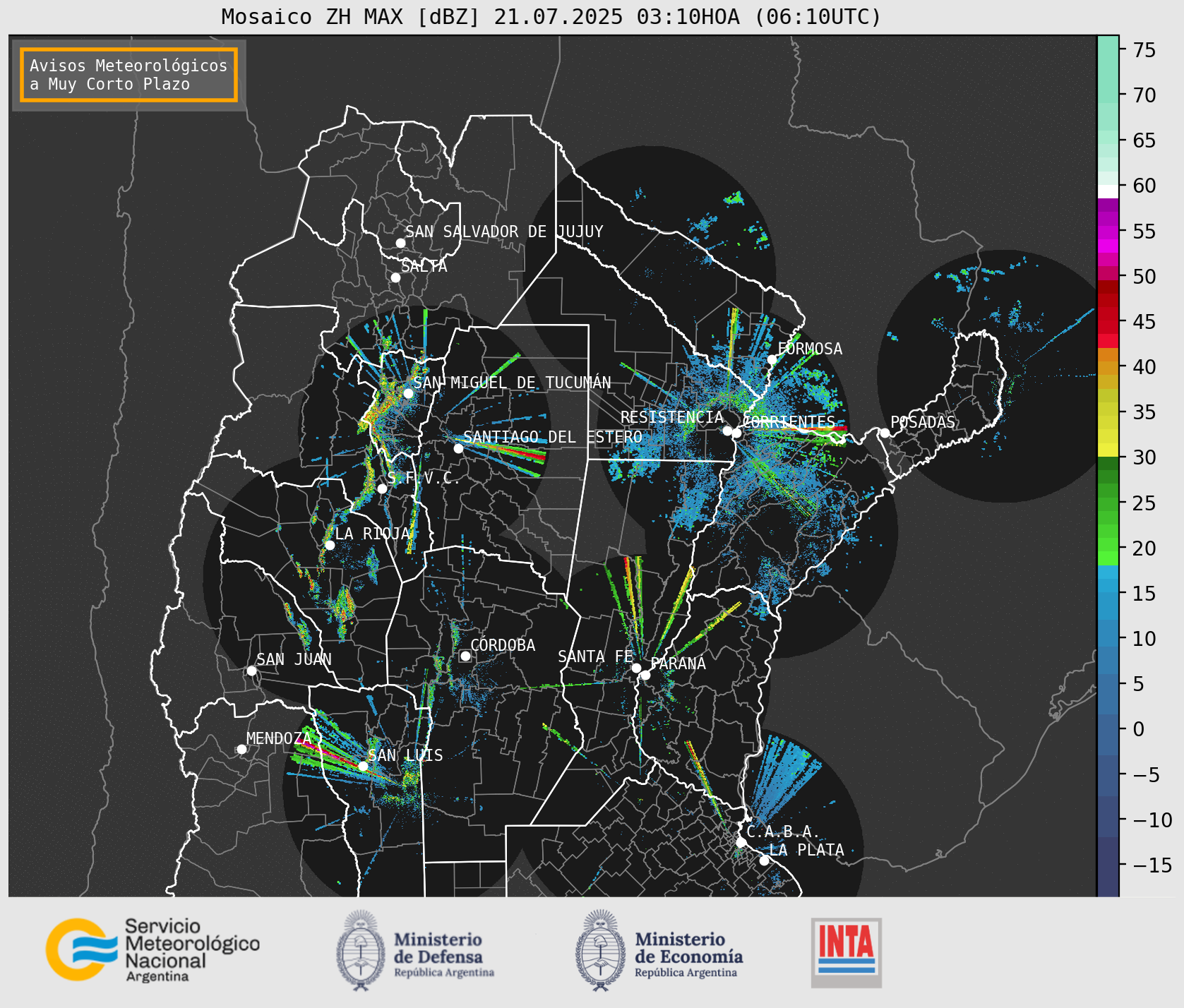
Task: Click the −15 label on the dBZ scale
Action: coord(1152,865)
